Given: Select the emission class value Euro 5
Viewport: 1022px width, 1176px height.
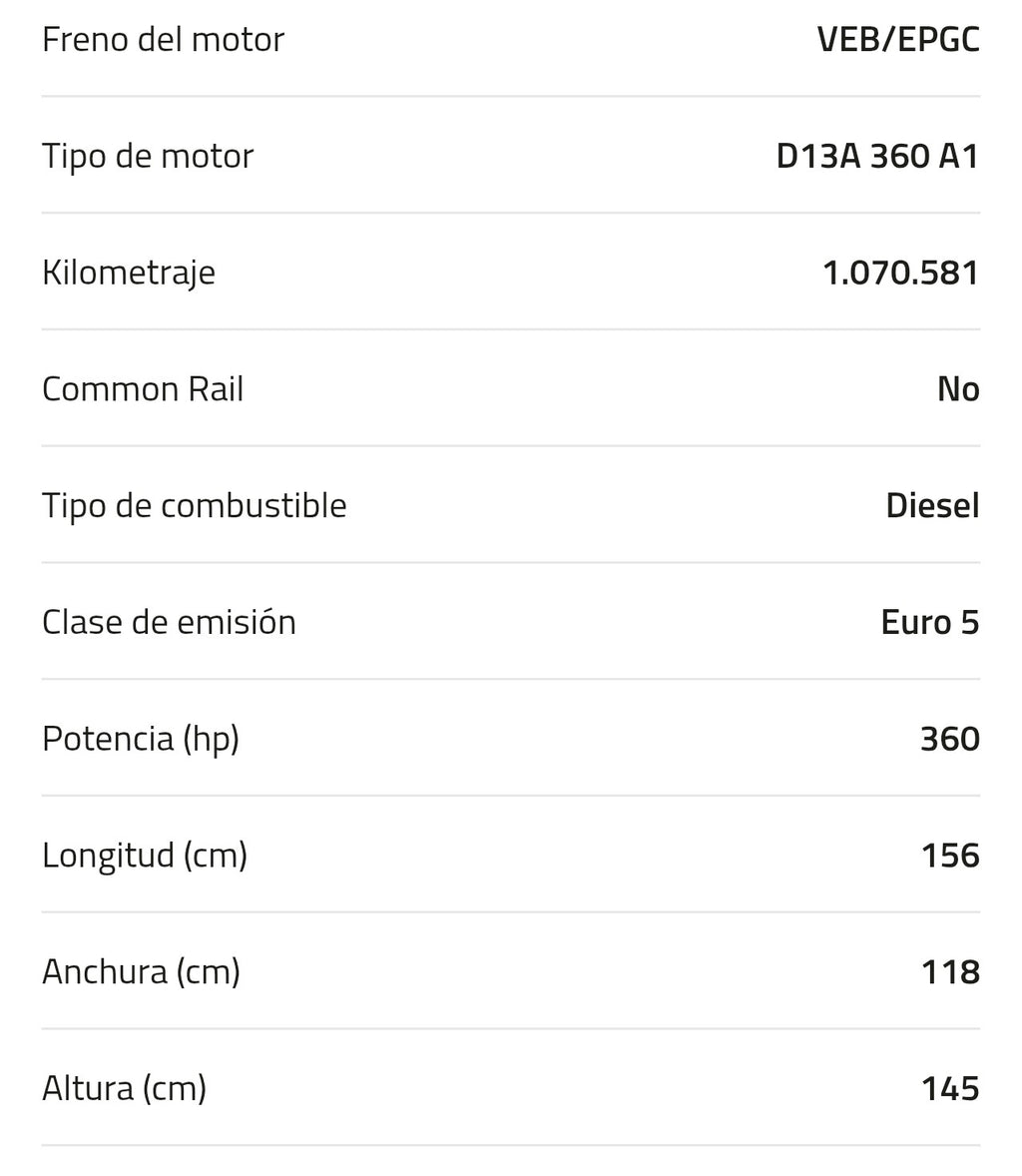Looking at the screenshot, I should [930, 623].
